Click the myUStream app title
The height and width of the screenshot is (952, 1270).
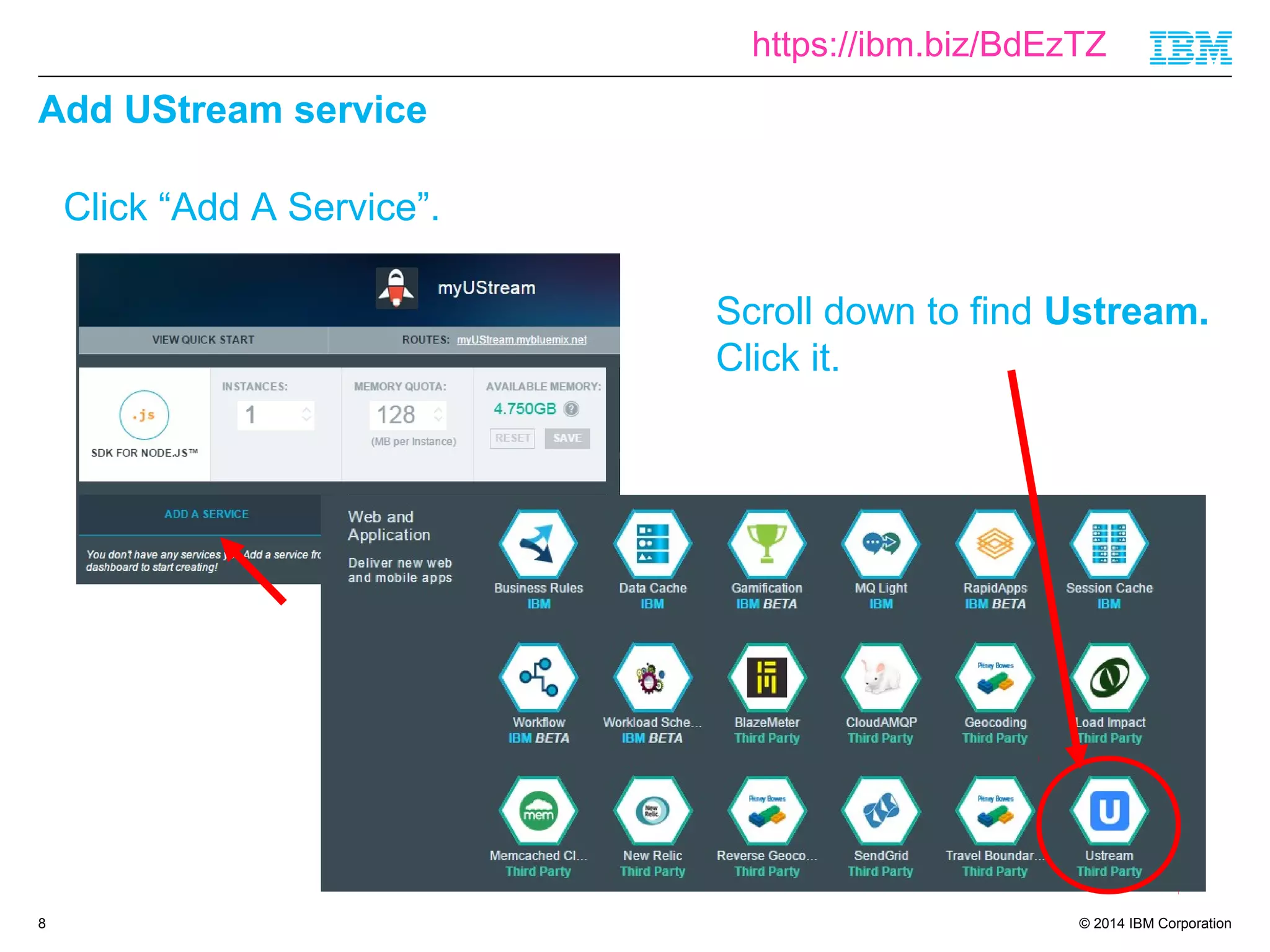pyautogui.click(x=487, y=288)
